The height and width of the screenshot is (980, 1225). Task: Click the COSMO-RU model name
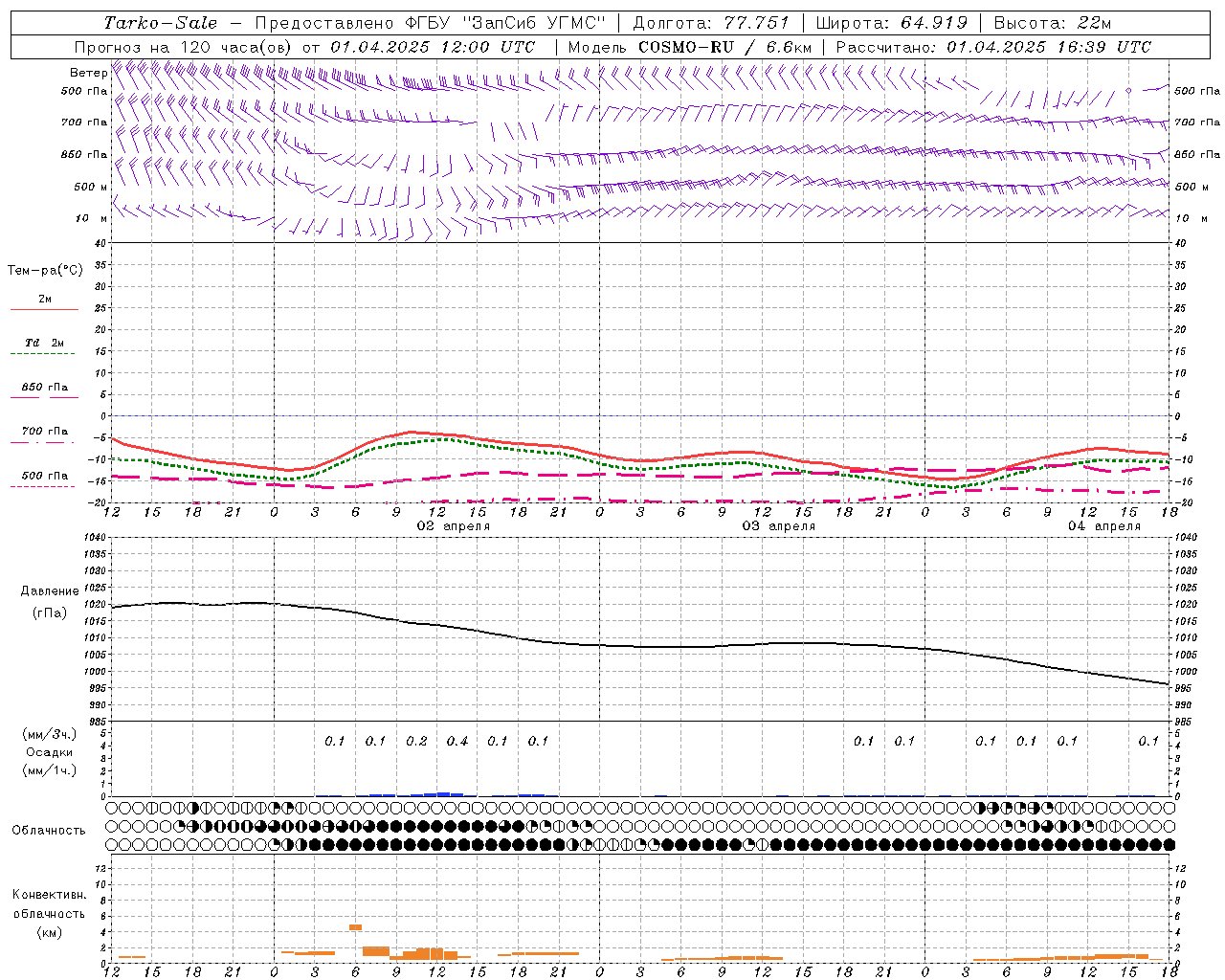click(685, 47)
